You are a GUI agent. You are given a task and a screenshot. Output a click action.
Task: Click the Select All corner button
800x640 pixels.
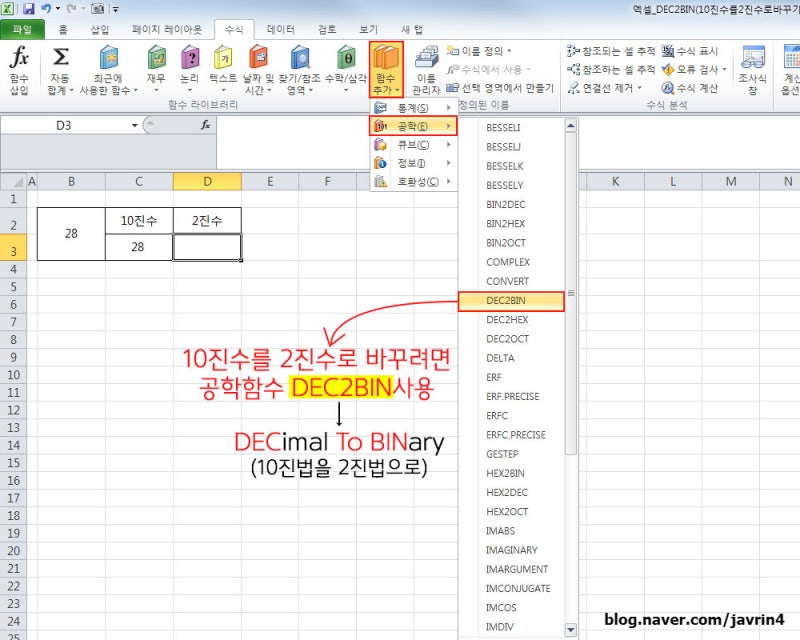point(13,182)
